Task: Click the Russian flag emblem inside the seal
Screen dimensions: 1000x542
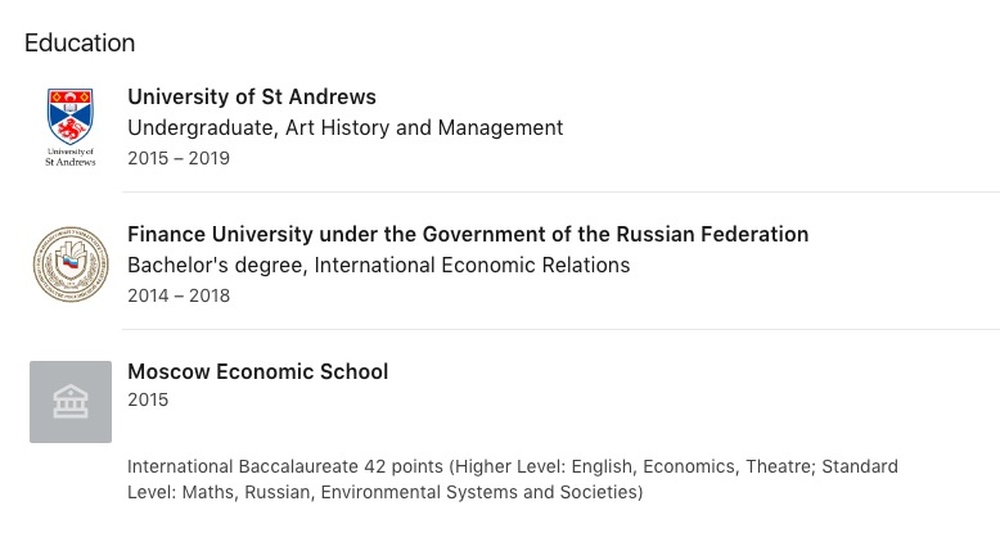Action: tap(70, 262)
